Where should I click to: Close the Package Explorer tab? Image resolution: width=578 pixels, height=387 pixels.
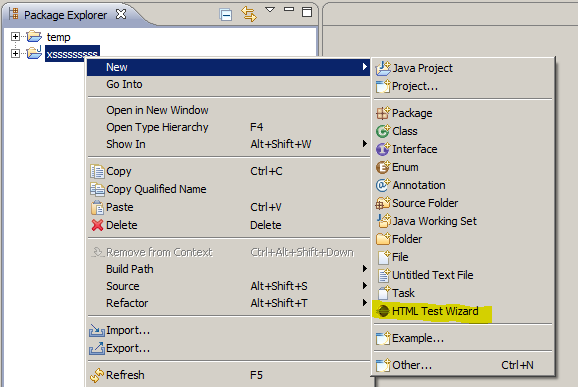click(x=121, y=14)
